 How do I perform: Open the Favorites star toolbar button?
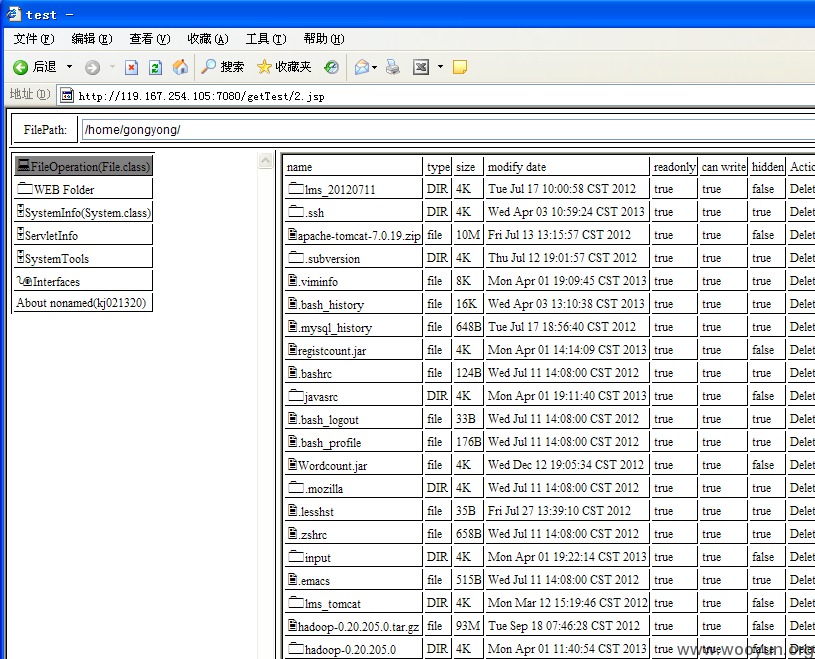coord(284,67)
